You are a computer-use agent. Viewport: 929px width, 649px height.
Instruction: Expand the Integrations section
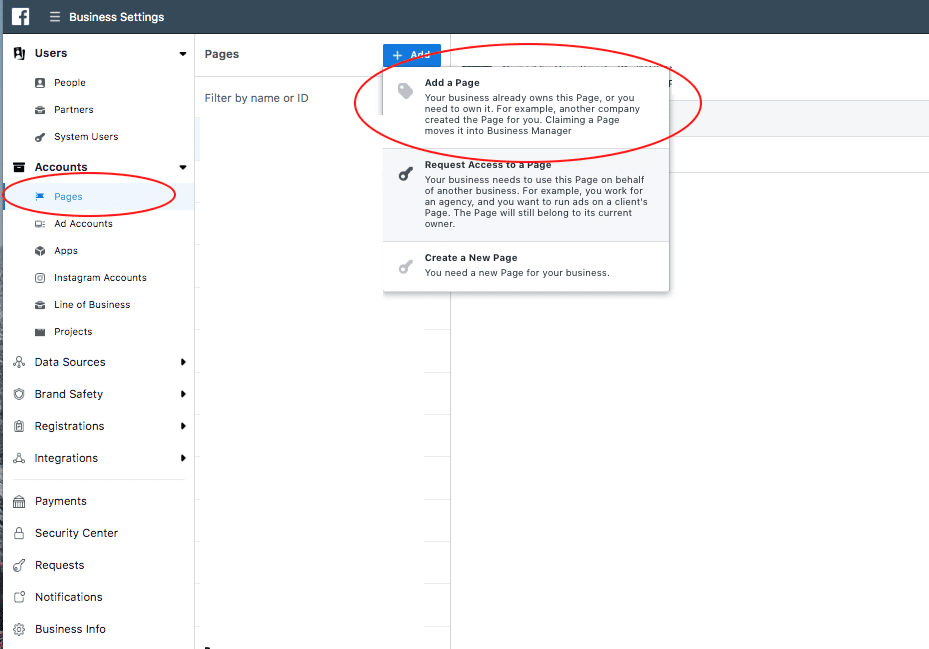[x=182, y=458]
